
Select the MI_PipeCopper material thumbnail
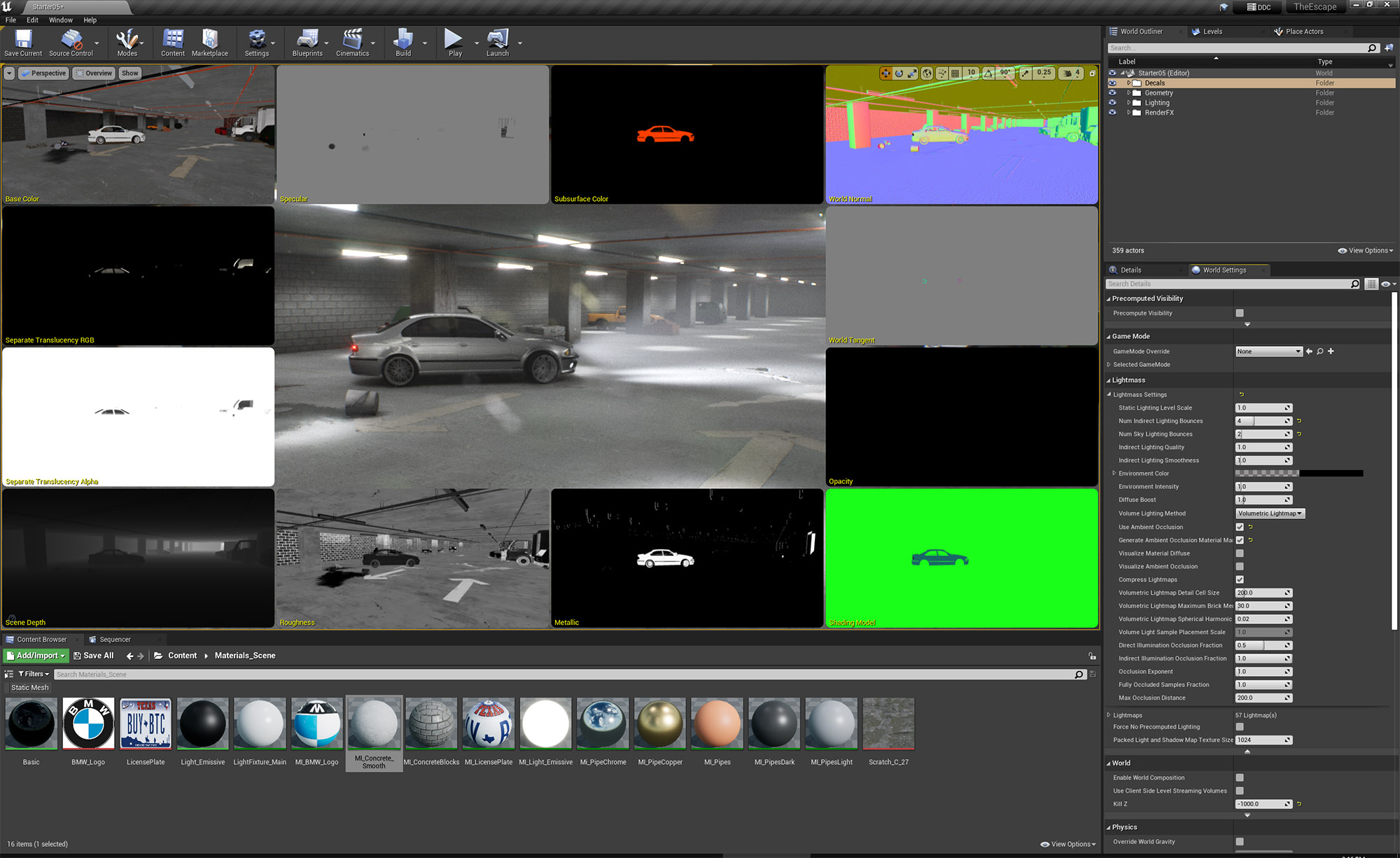659,724
